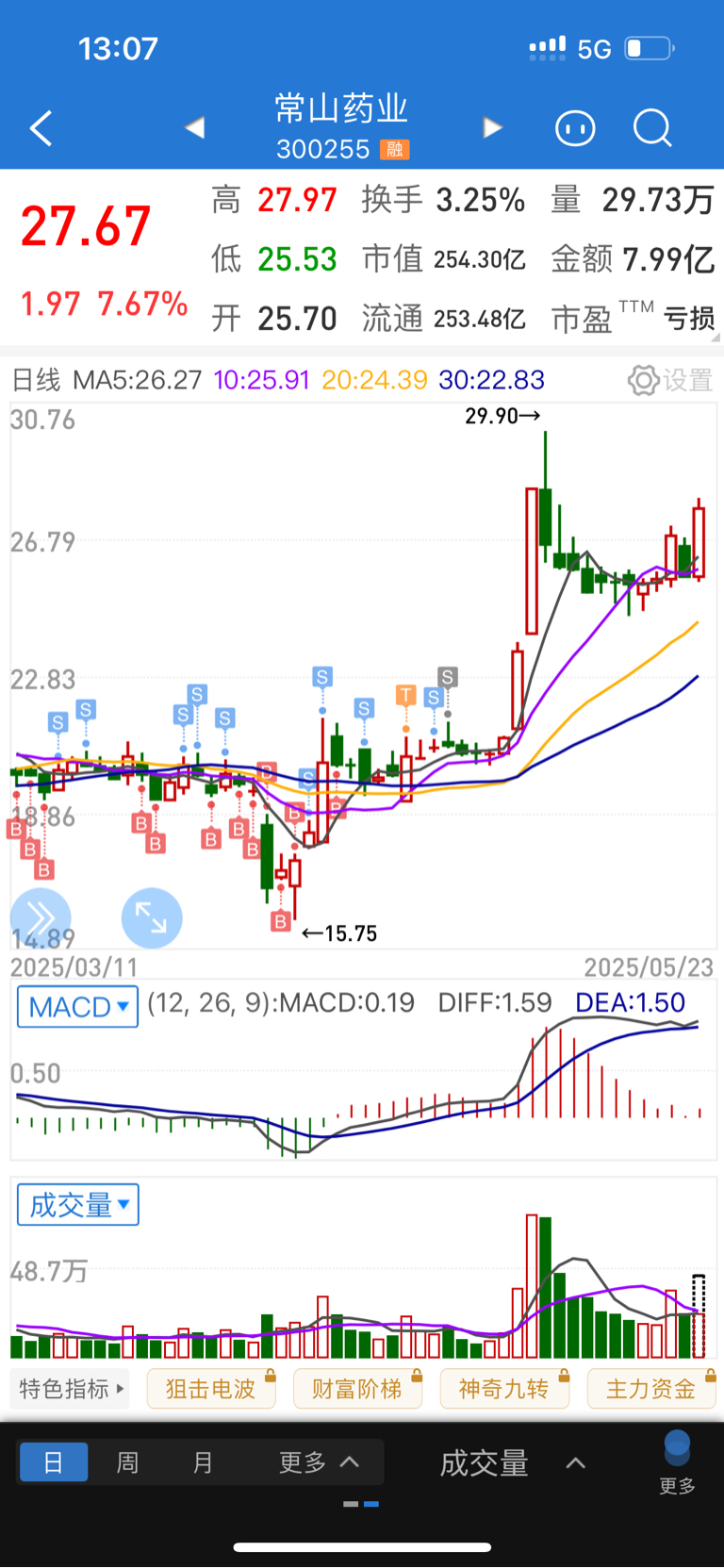724x1568 pixels.
Task: Tap the fullscreen diagonal arrows circle
Action: (152, 917)
